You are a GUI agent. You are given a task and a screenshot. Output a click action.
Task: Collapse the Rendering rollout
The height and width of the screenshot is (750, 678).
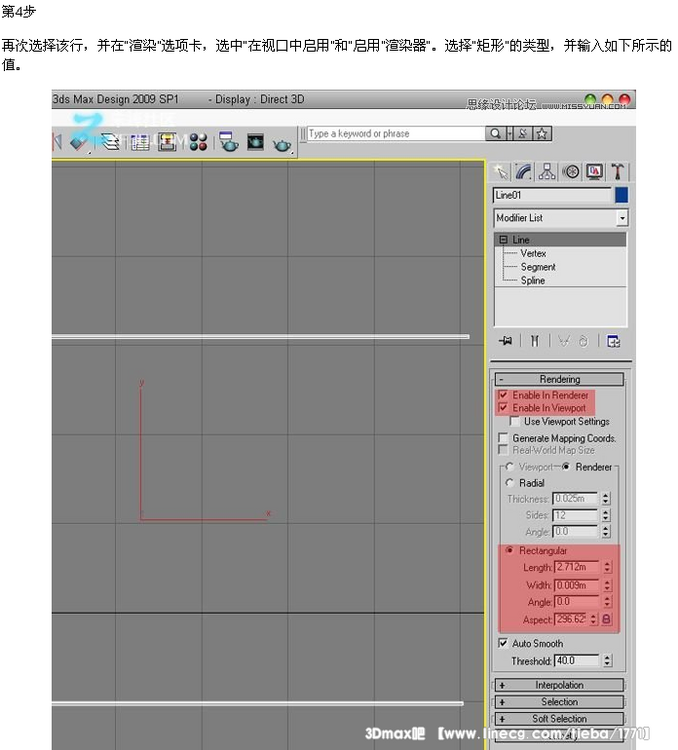pos(559,379)
